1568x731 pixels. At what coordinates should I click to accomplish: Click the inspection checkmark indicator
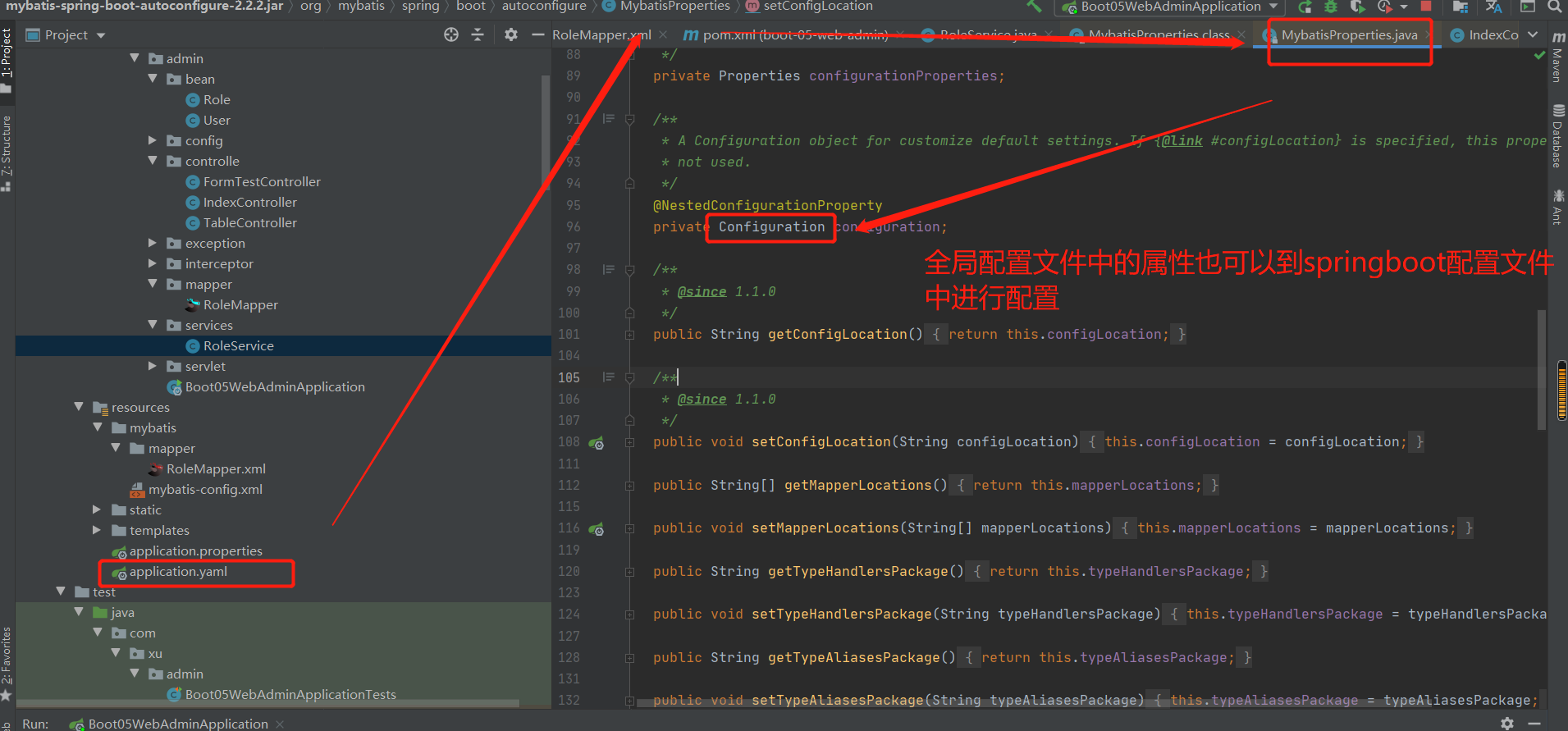click(x=1539, y=56)
